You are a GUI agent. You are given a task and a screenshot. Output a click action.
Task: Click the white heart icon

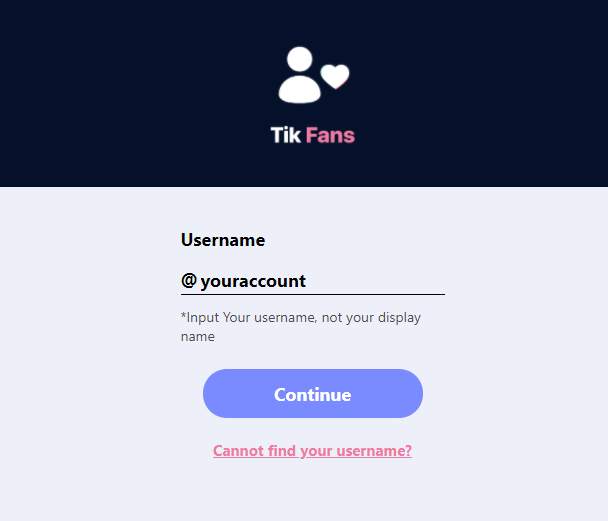[335, 76]
